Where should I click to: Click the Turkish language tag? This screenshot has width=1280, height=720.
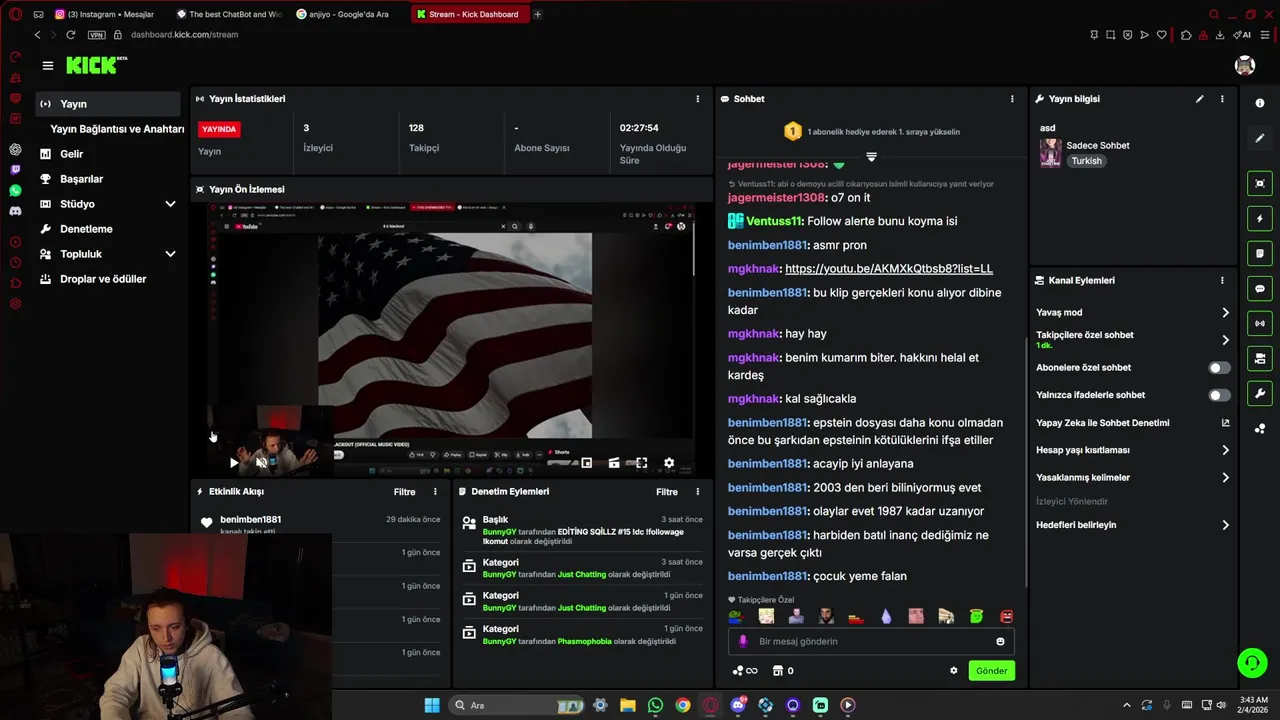pos(1086,161)
